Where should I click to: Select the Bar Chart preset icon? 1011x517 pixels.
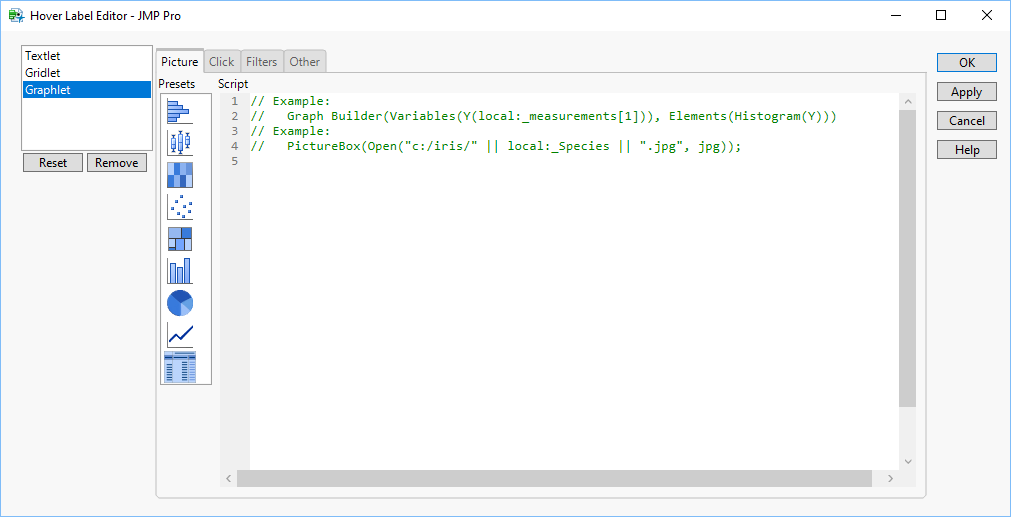pos(179,271)
